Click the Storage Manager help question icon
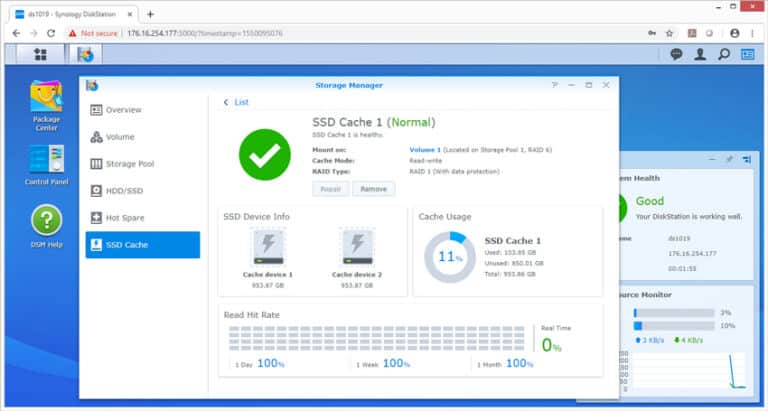The height and width of the screenshot is (411, 768). 555,85
